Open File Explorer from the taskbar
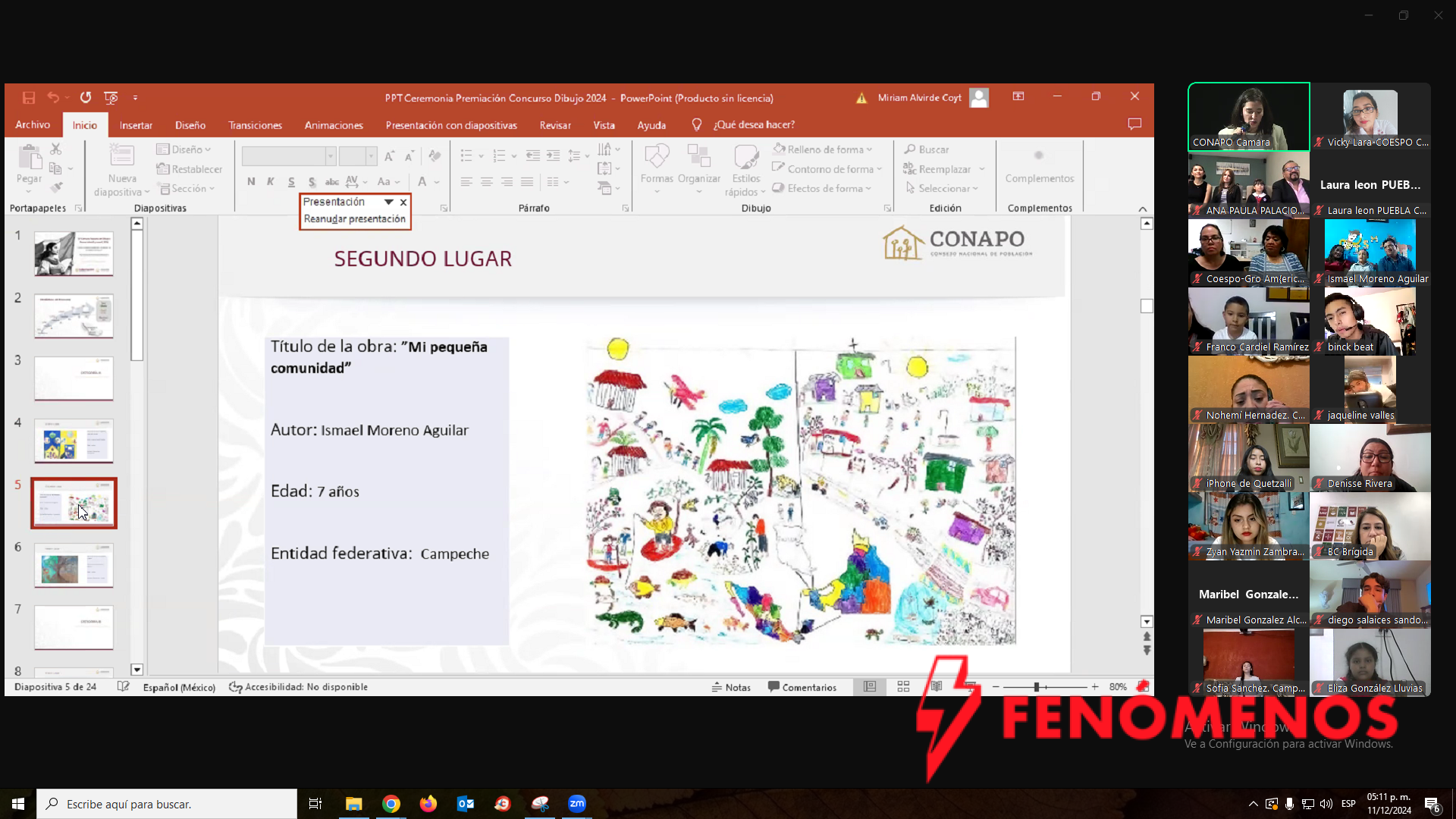 tap(354, 804)
